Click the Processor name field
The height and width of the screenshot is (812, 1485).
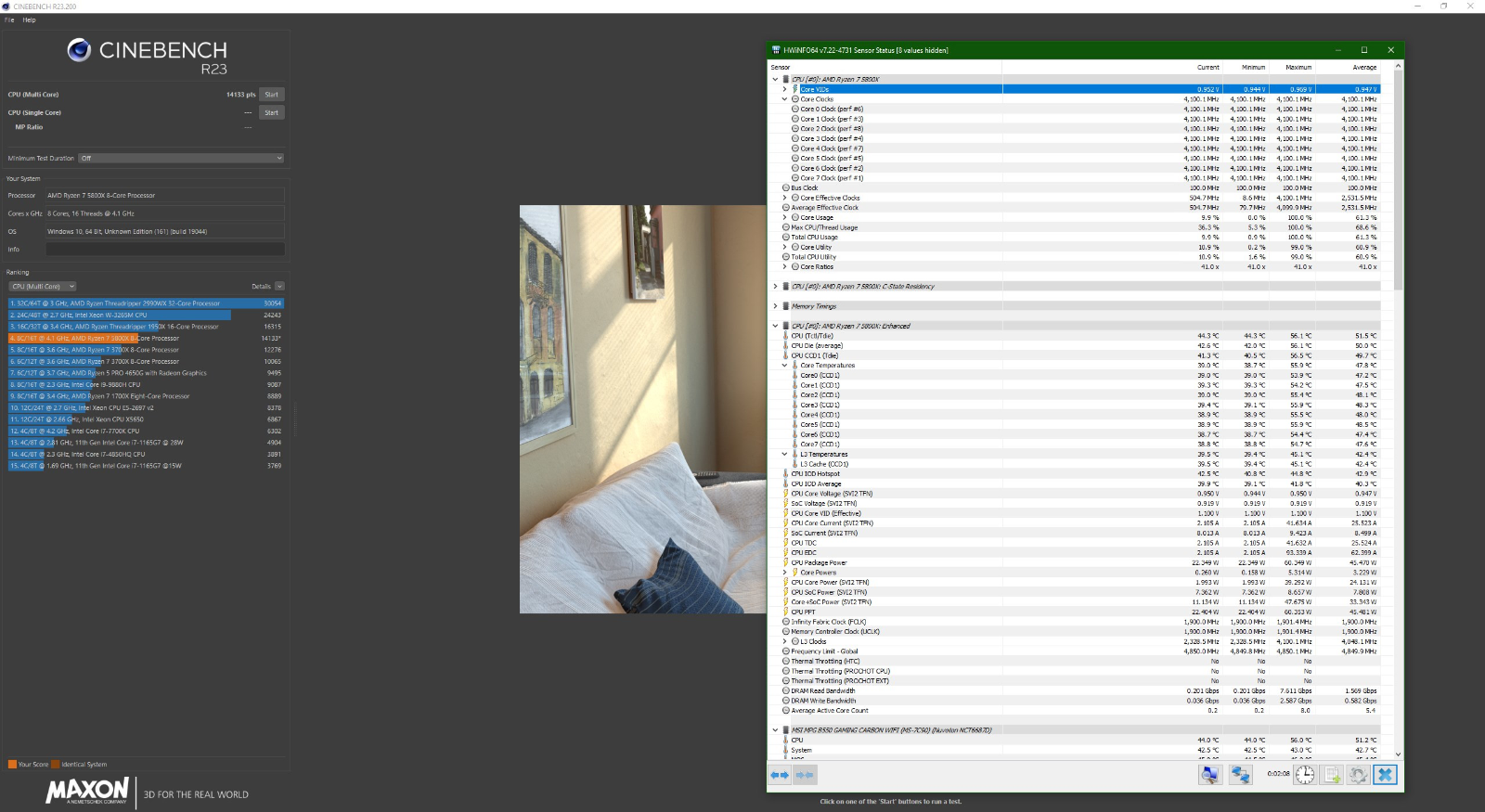[x=165, y=196]
